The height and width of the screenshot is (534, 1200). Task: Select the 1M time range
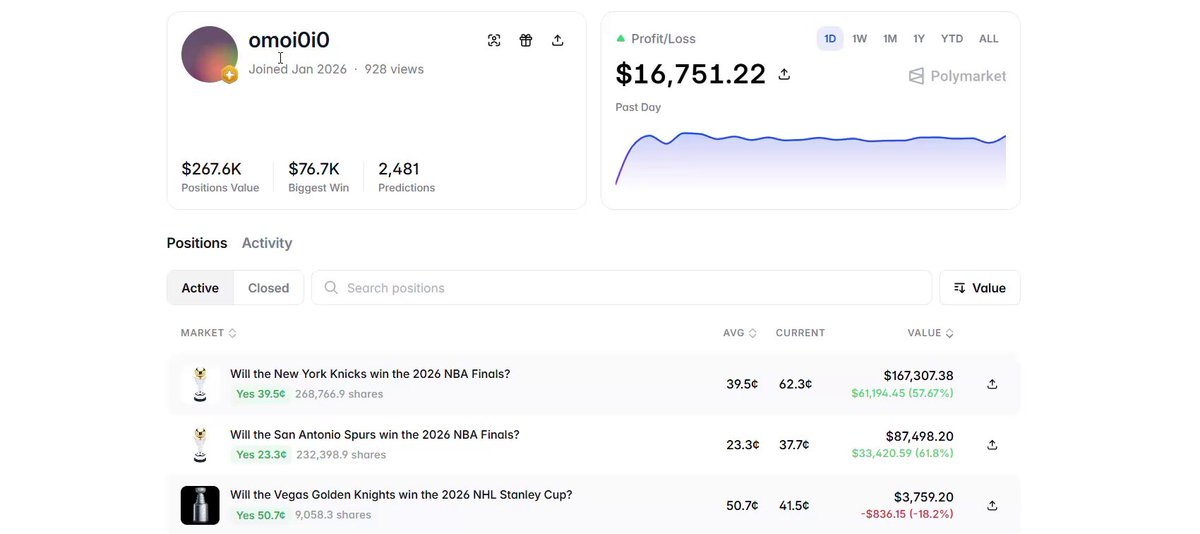(x=890, y=39)
